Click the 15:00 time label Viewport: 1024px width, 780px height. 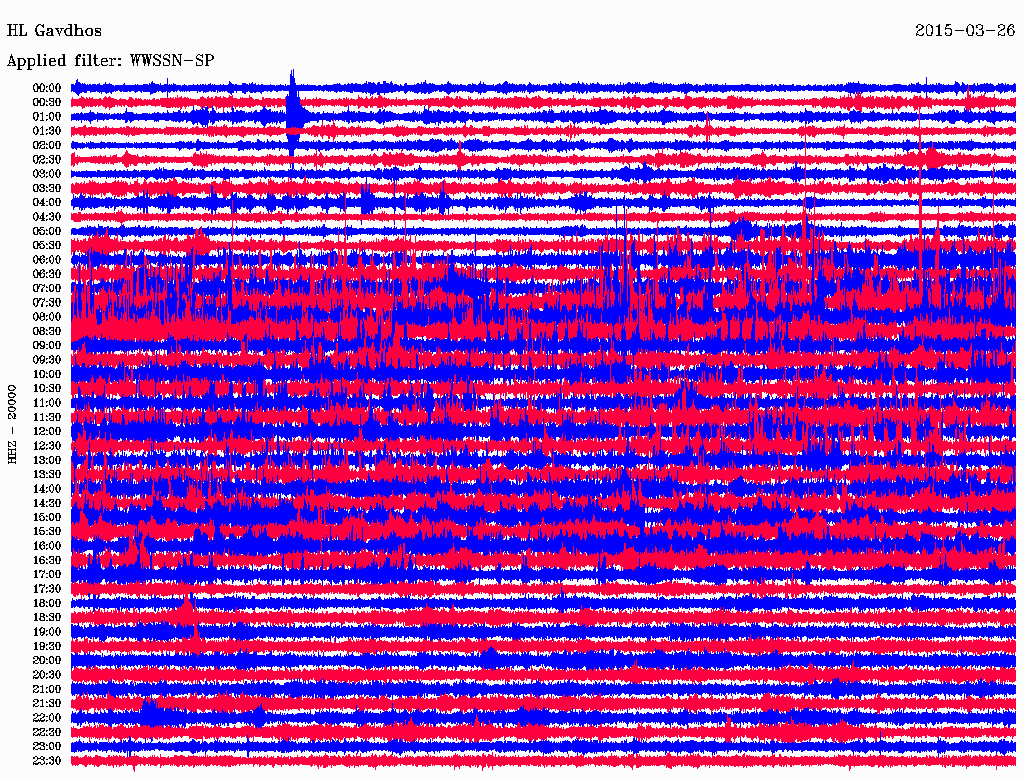click(47, 517)
